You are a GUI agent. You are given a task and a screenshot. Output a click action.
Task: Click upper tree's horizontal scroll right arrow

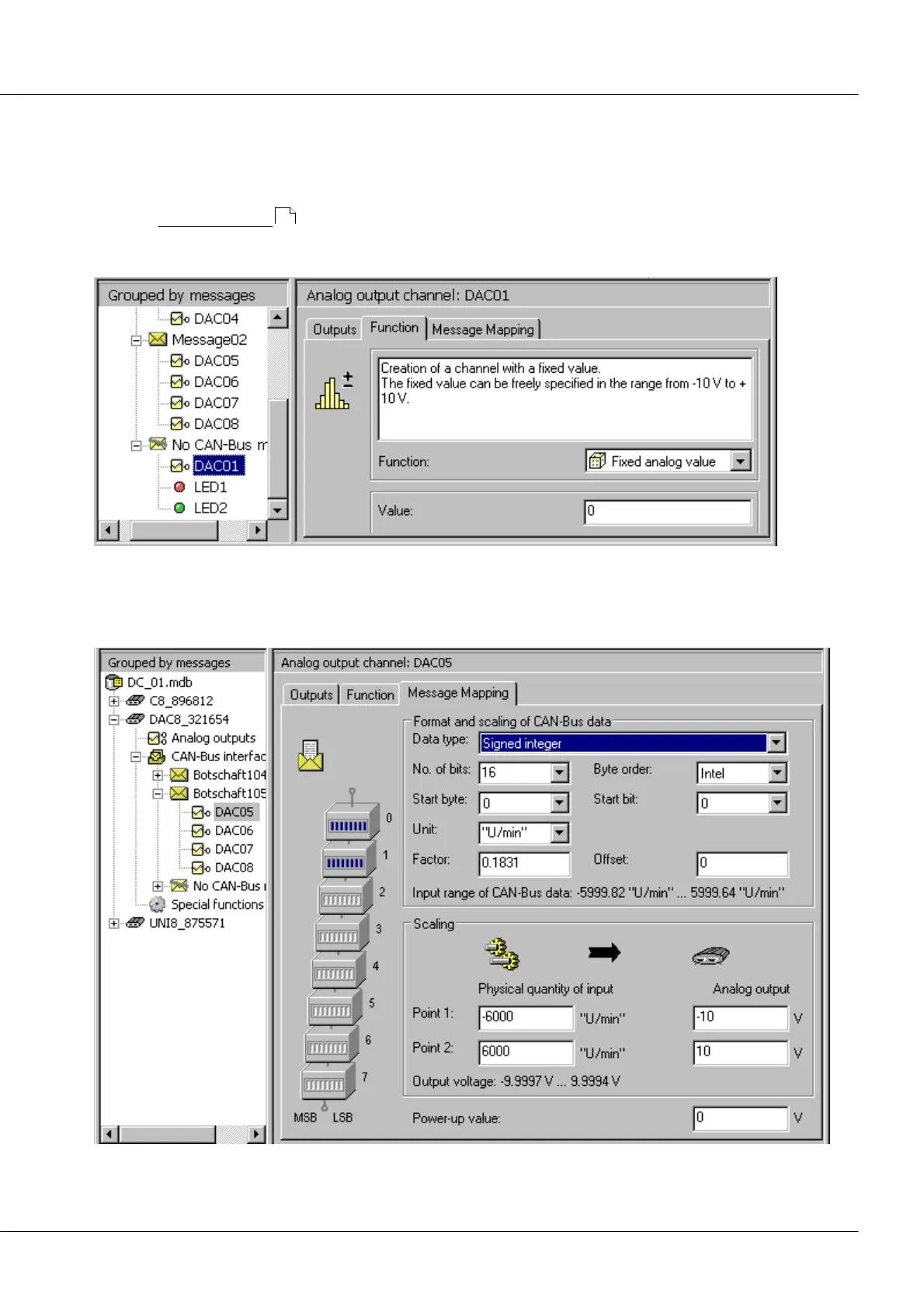[258, 531]
